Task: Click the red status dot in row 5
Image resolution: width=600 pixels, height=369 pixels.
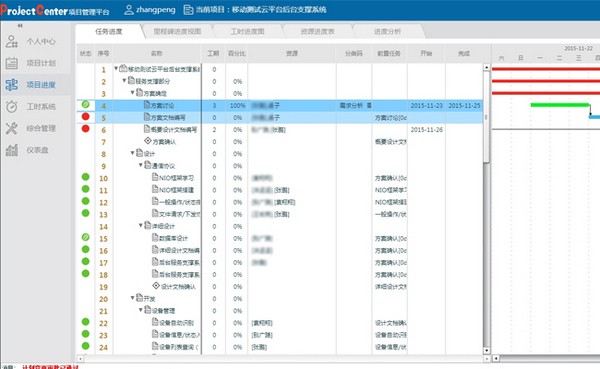Action: click(86, 117)
